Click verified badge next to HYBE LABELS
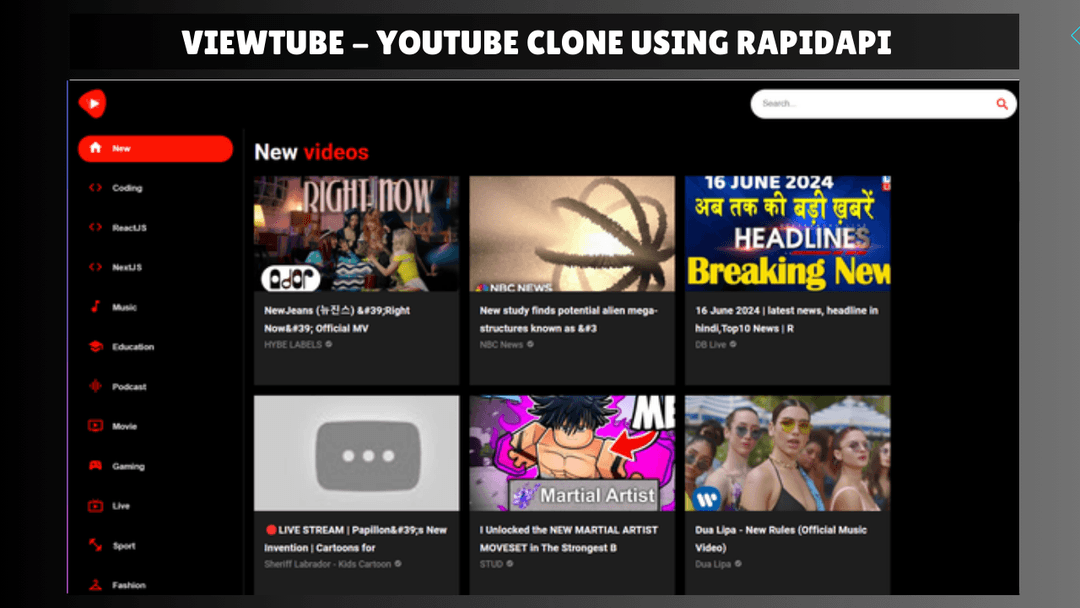1080x608 pixels. pos(329,344)
